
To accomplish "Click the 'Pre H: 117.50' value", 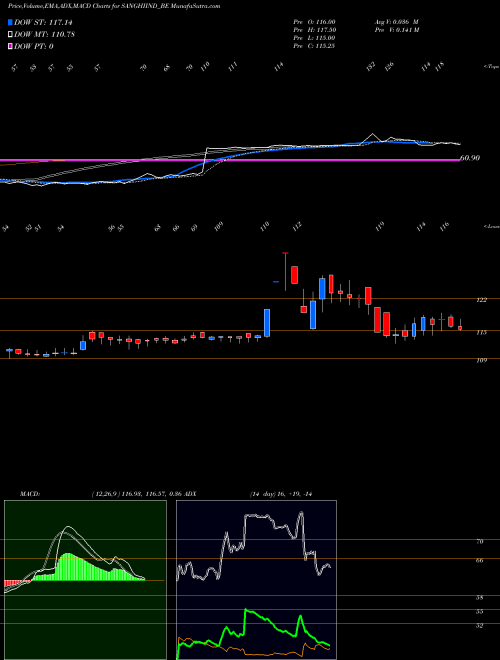I will [x=314, y=30].
